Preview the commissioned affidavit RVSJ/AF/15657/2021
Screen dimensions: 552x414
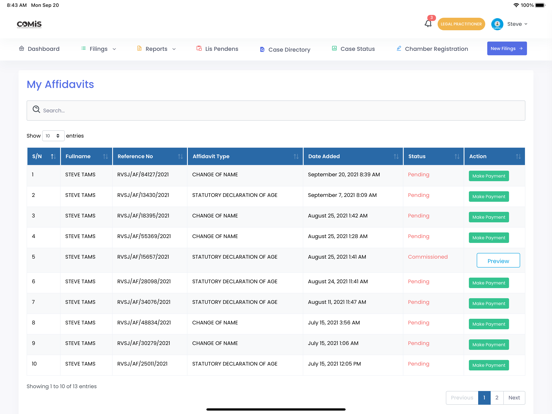(498, 261)
